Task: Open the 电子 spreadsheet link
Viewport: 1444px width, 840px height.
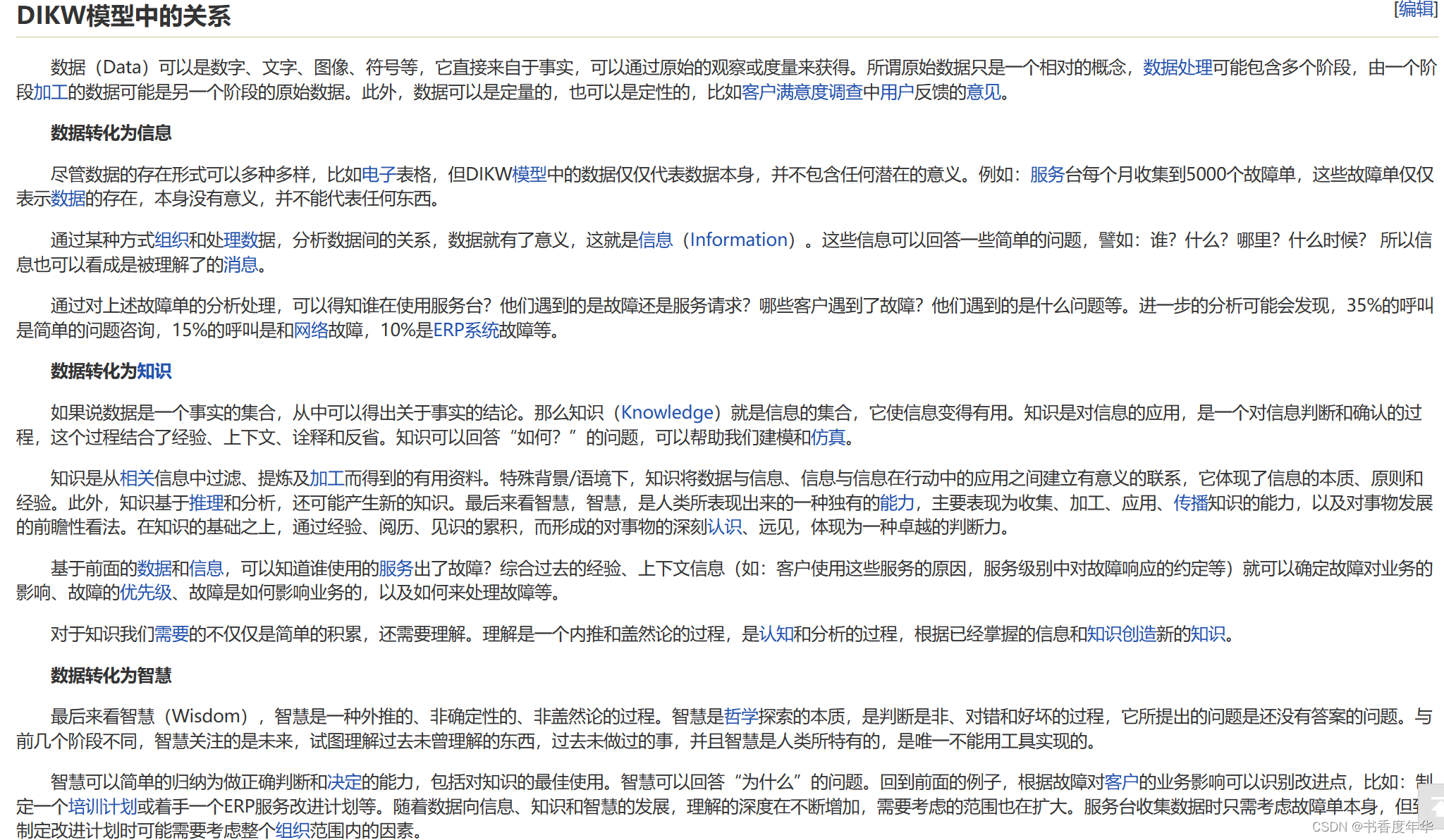Action: 379,174
